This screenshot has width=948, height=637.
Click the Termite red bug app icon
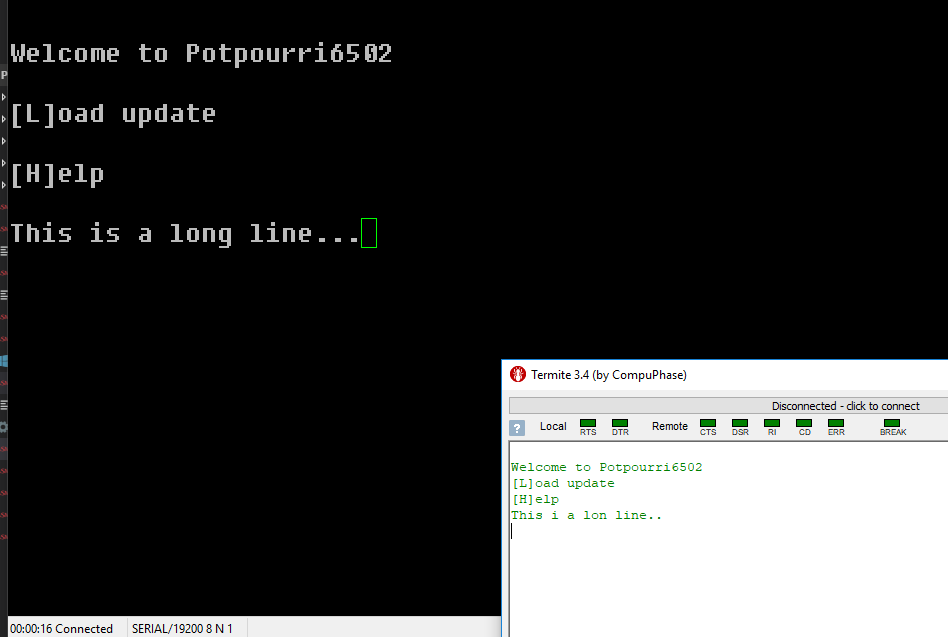click(518, 375)
